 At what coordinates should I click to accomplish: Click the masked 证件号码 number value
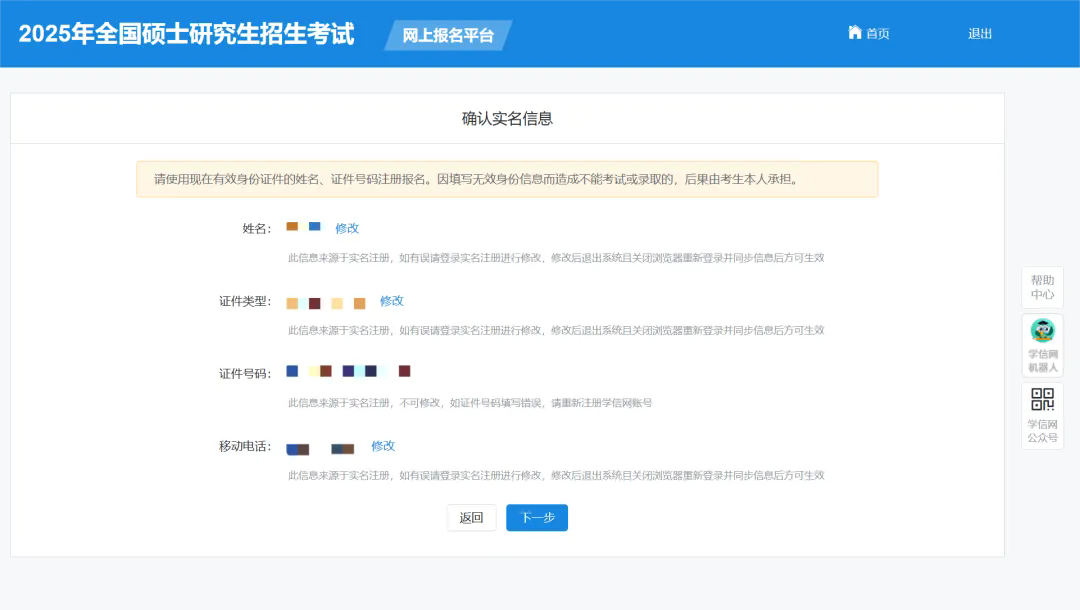point(348,371)
